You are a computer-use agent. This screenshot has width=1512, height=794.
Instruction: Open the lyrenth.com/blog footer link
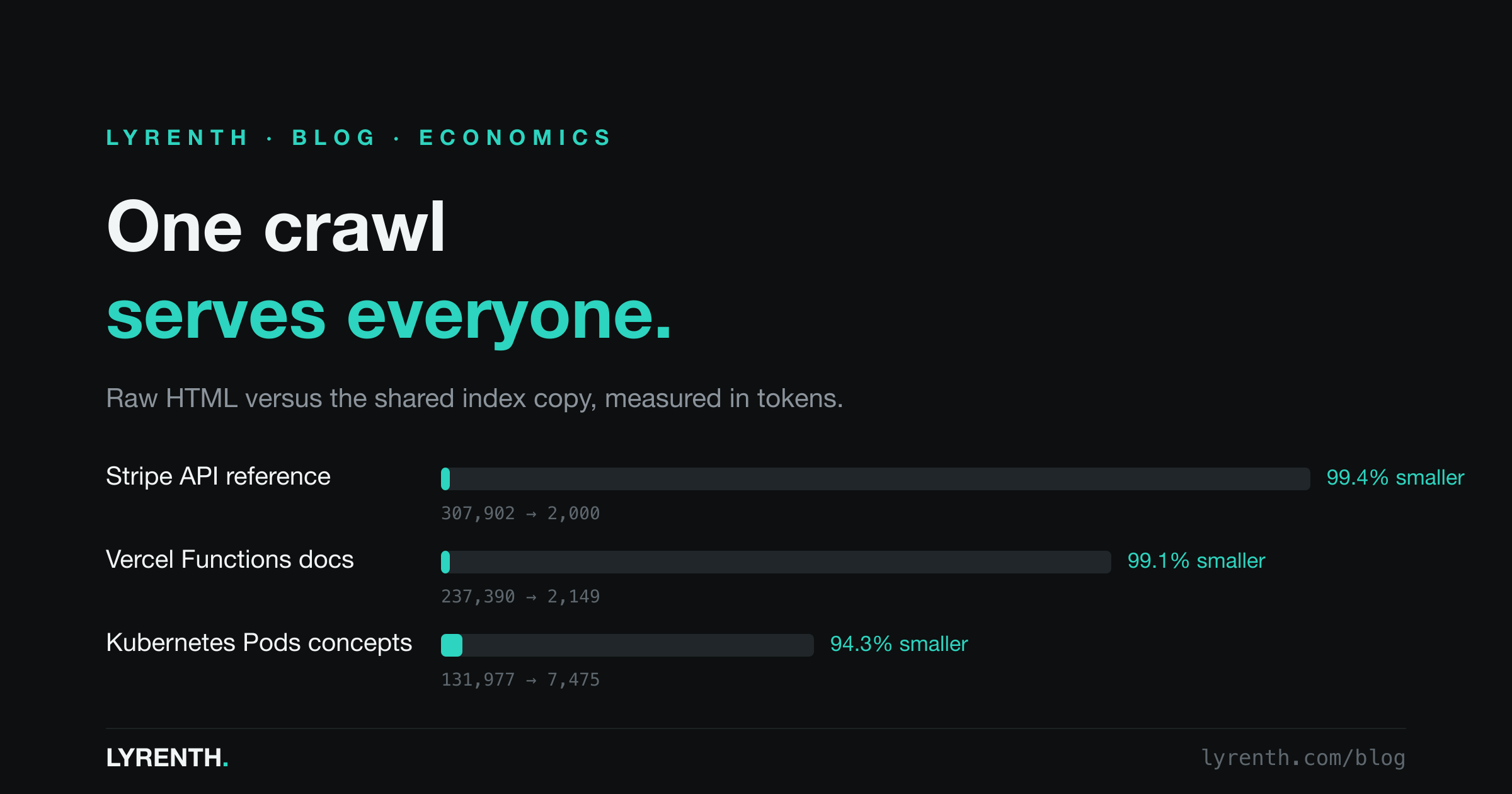pyautogui.click(x=1303, y=757)
